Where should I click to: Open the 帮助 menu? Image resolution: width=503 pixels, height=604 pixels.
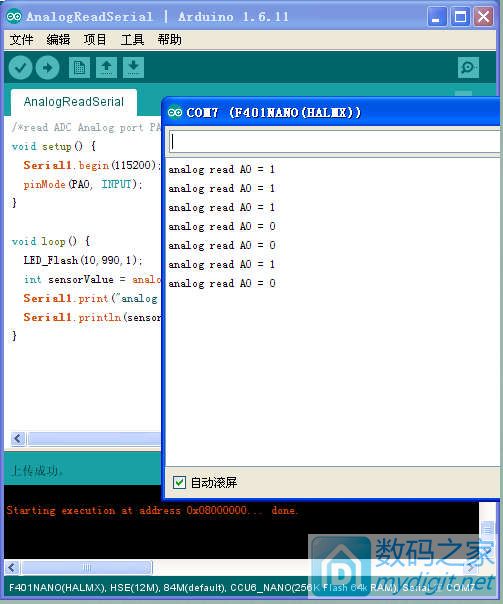pos(169,39)
